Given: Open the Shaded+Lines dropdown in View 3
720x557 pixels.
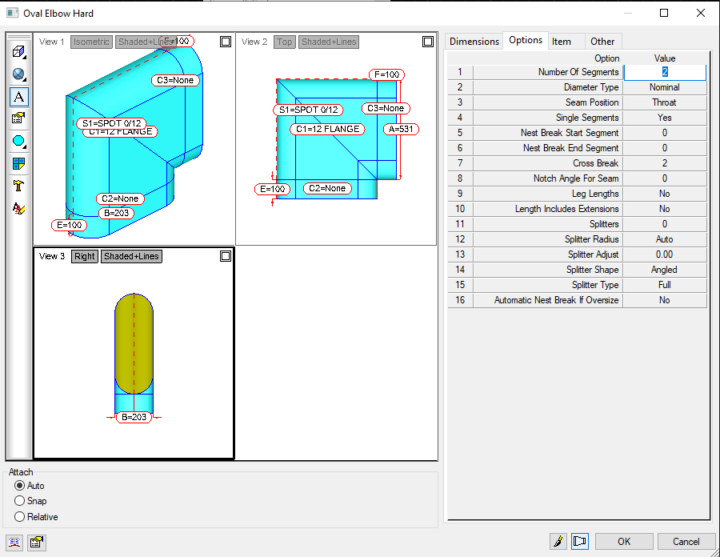Looking at the screenshot, I should pos(131,256).
